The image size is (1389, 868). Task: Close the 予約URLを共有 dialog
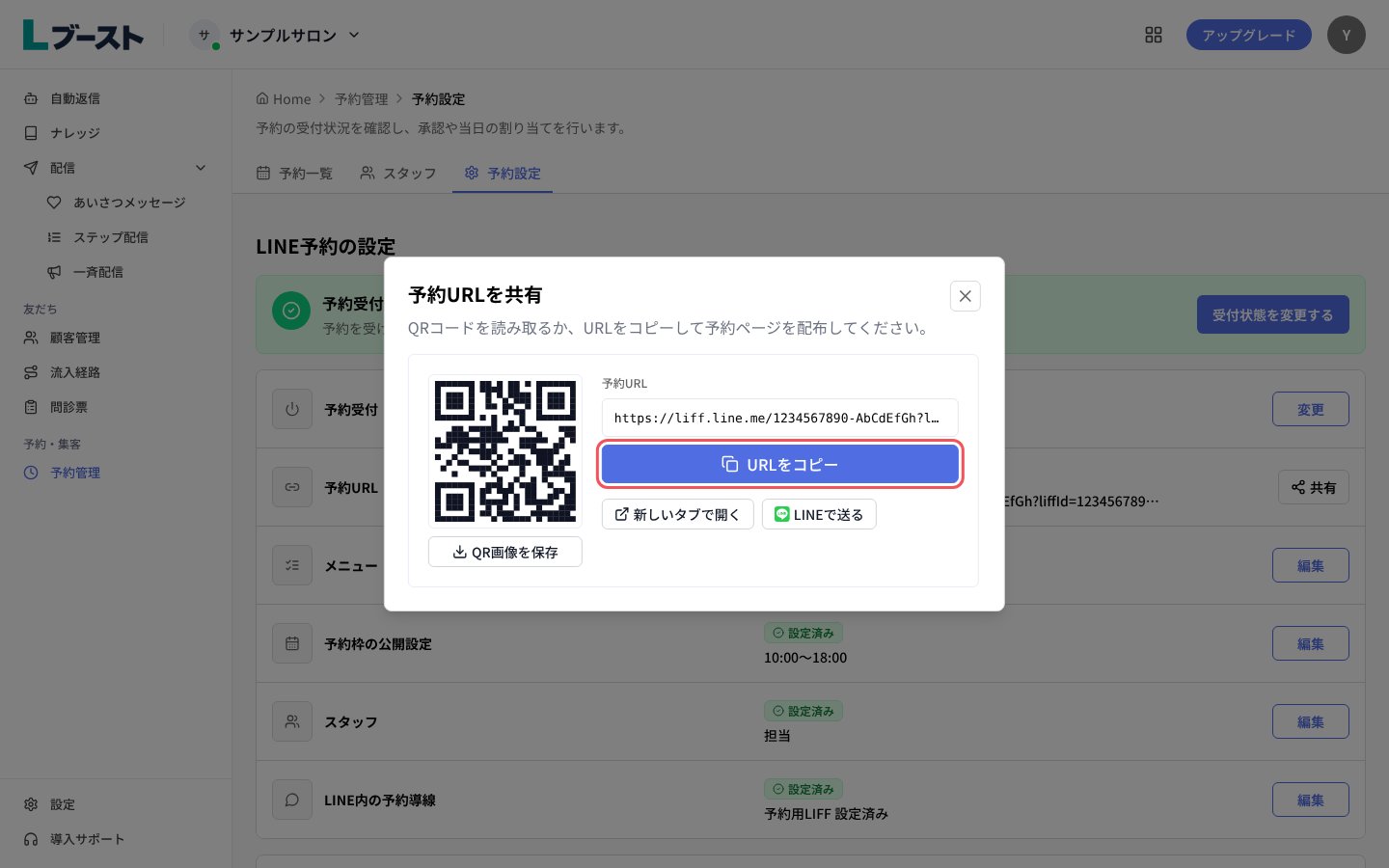(965, 296)
